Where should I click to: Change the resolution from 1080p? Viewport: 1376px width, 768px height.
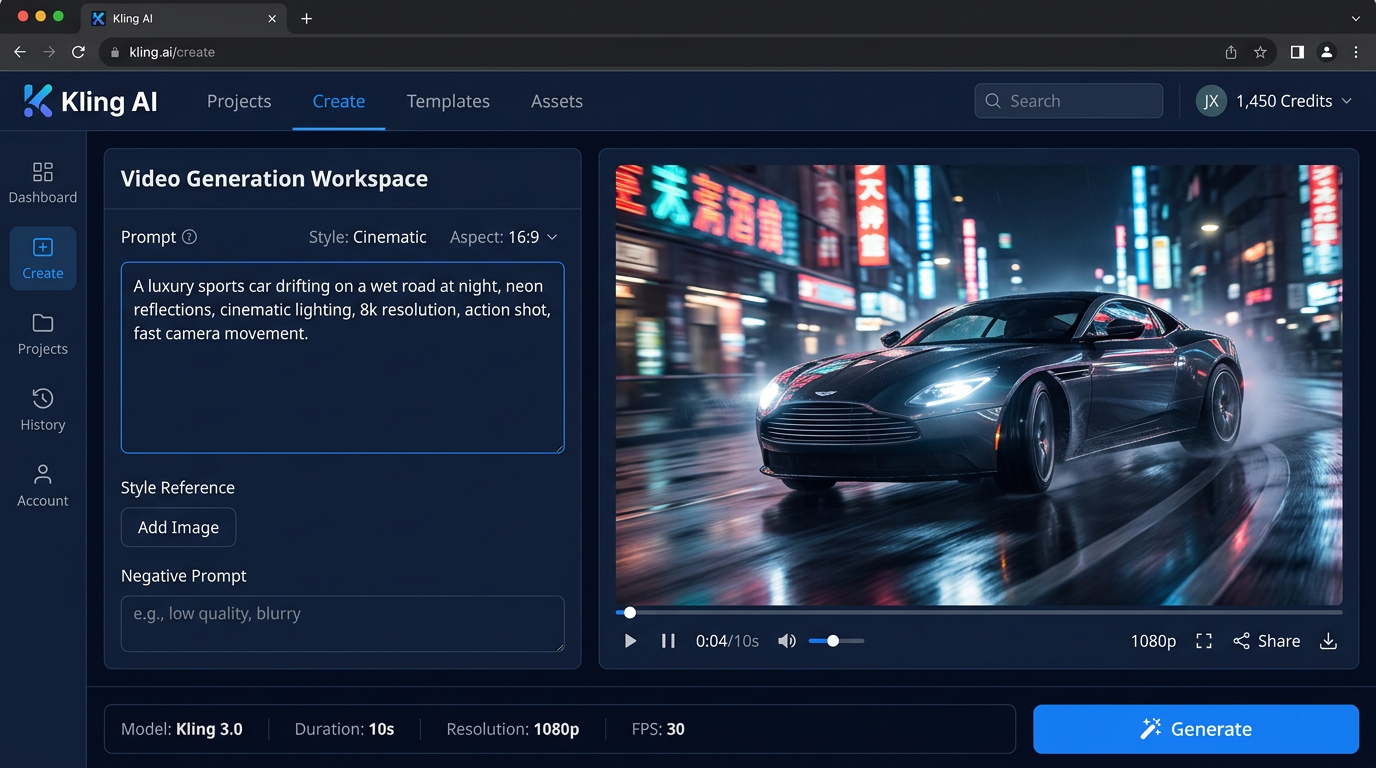pyautogui.click(x=1152, y=641)
